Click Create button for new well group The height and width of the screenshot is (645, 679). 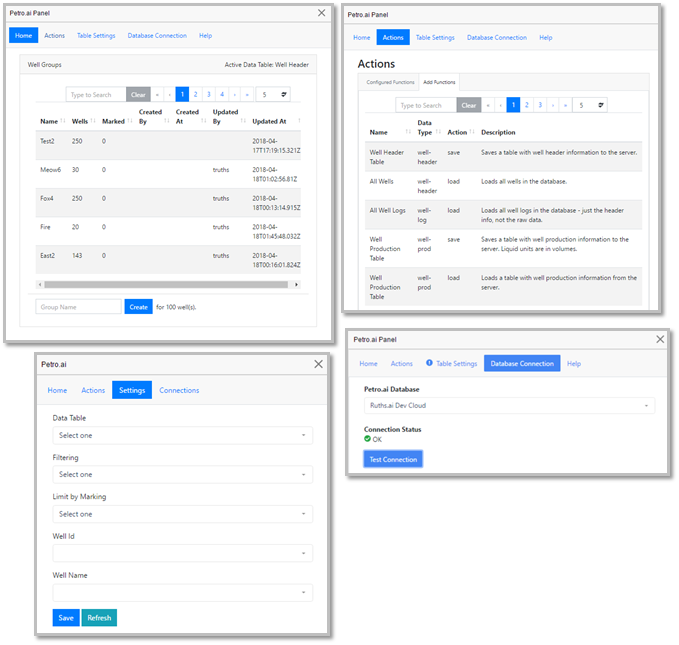(x=139, y=307)
